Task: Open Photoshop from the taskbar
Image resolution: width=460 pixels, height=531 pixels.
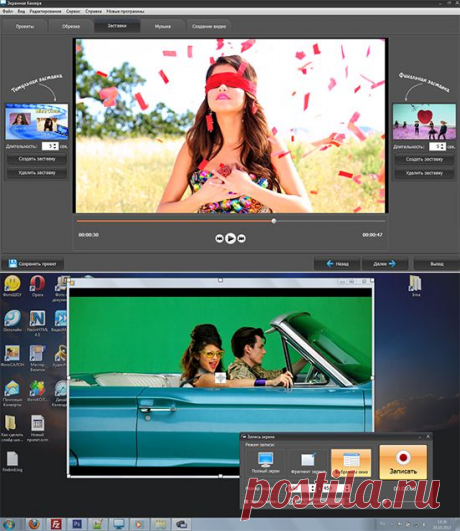Action: (x=77, y=525)
